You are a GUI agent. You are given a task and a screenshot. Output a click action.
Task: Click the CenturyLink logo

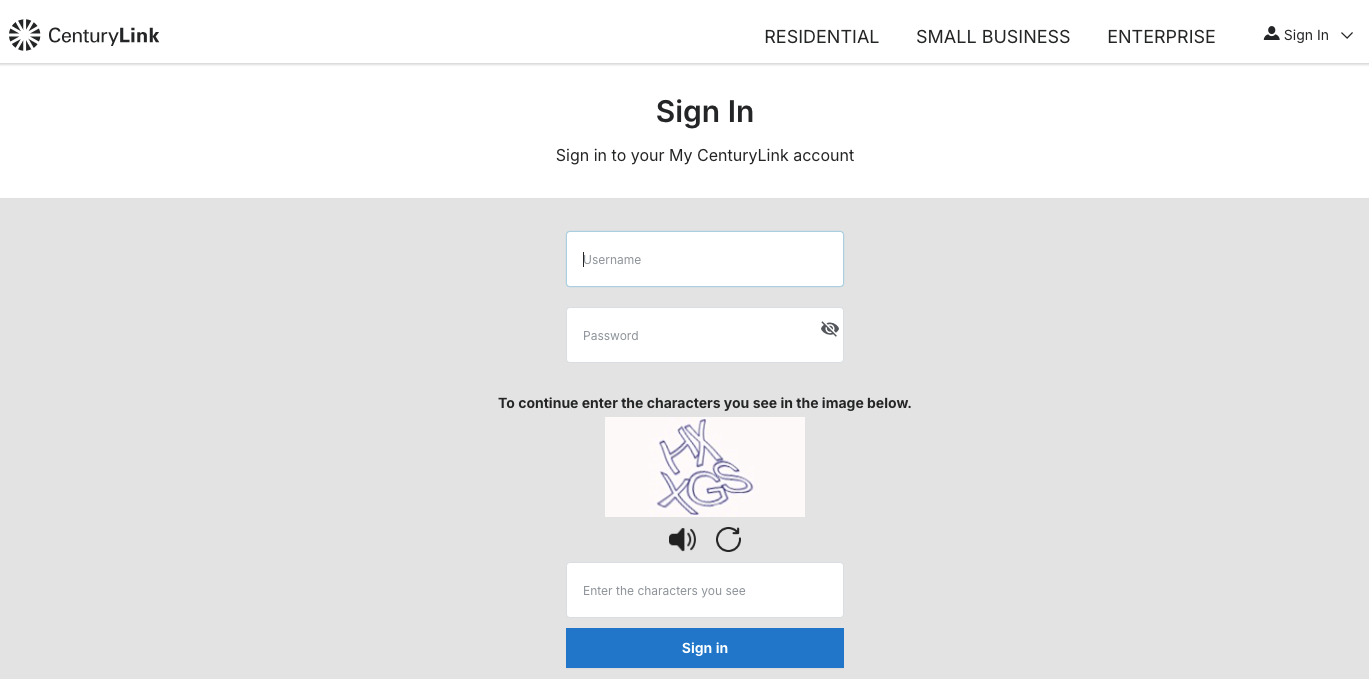tap(84, 35)
